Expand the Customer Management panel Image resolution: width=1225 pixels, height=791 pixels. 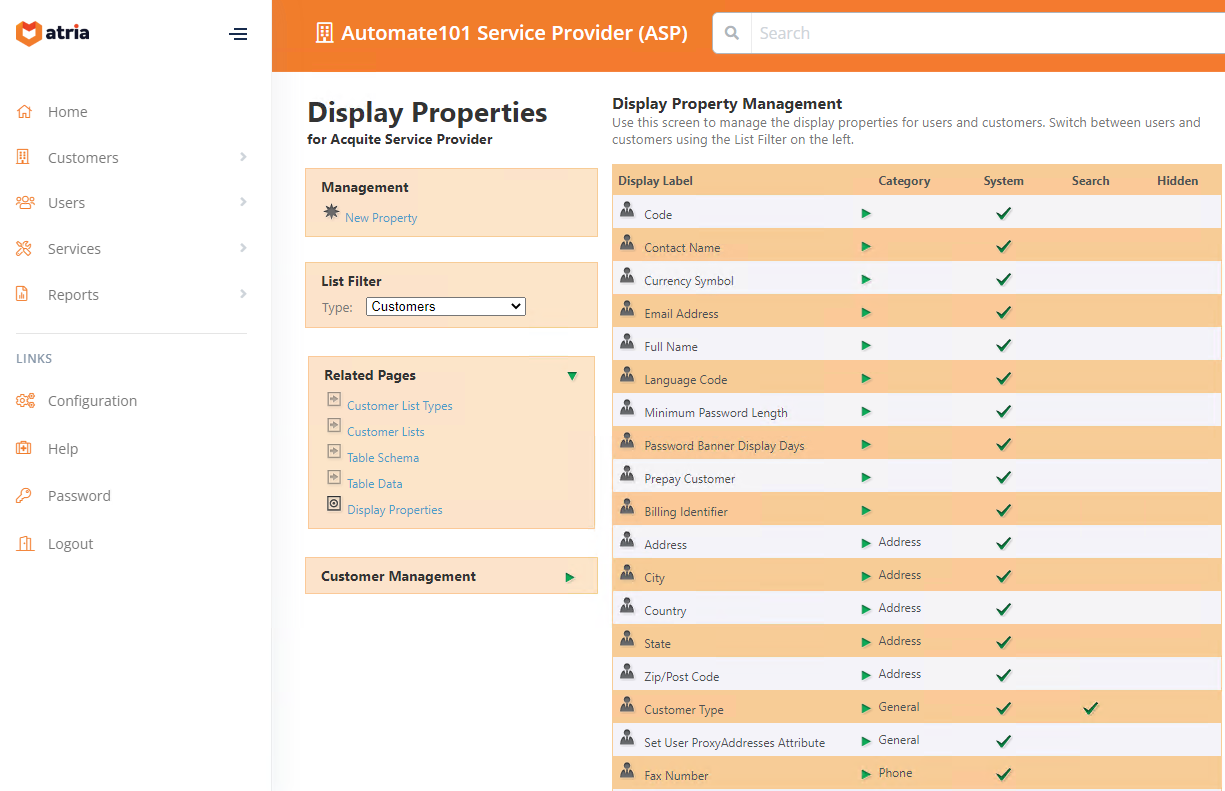coord(570,577)
